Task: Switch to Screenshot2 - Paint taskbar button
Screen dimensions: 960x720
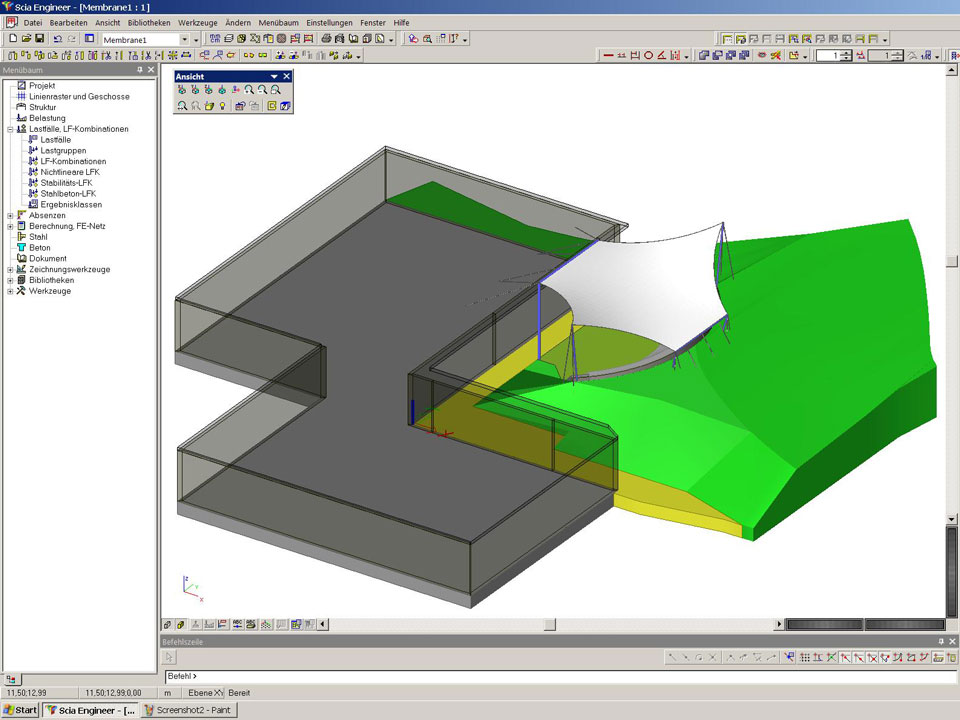Action: tap(189, 710)
